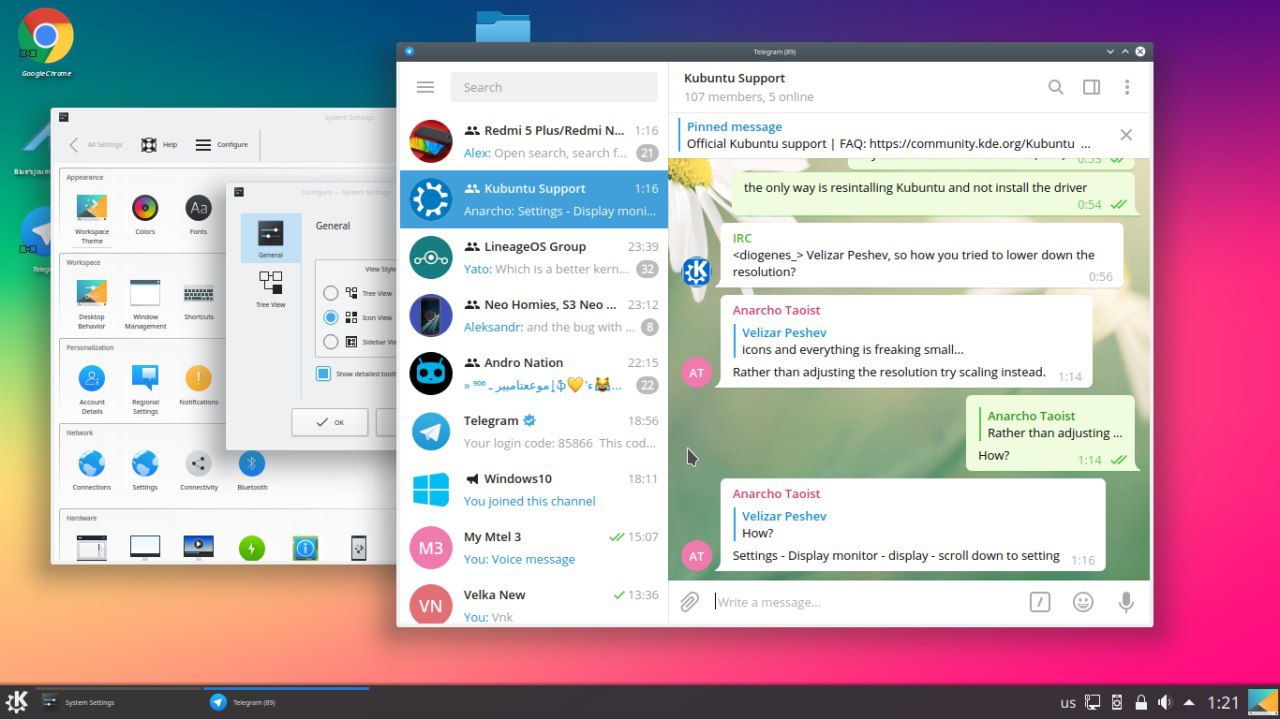
Task: Open keyboard layout 'us' indicator
Action: point(1068,703)
